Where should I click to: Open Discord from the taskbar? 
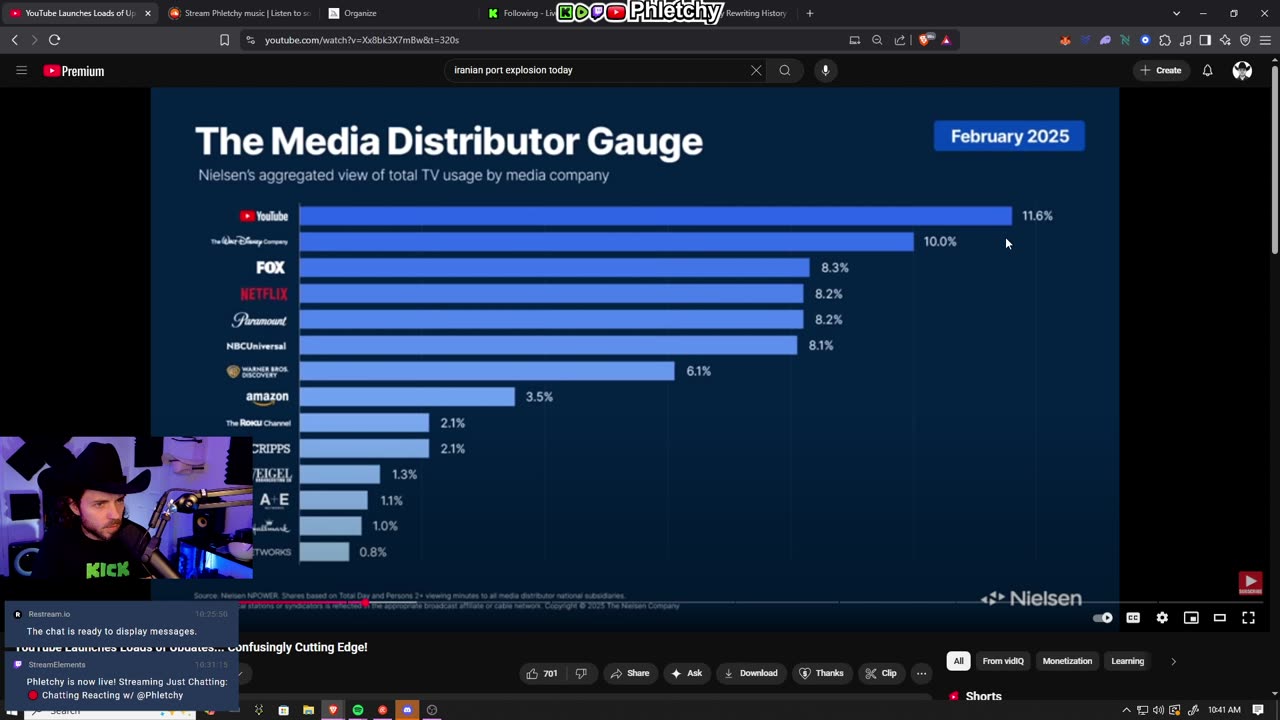click(407, 710)
